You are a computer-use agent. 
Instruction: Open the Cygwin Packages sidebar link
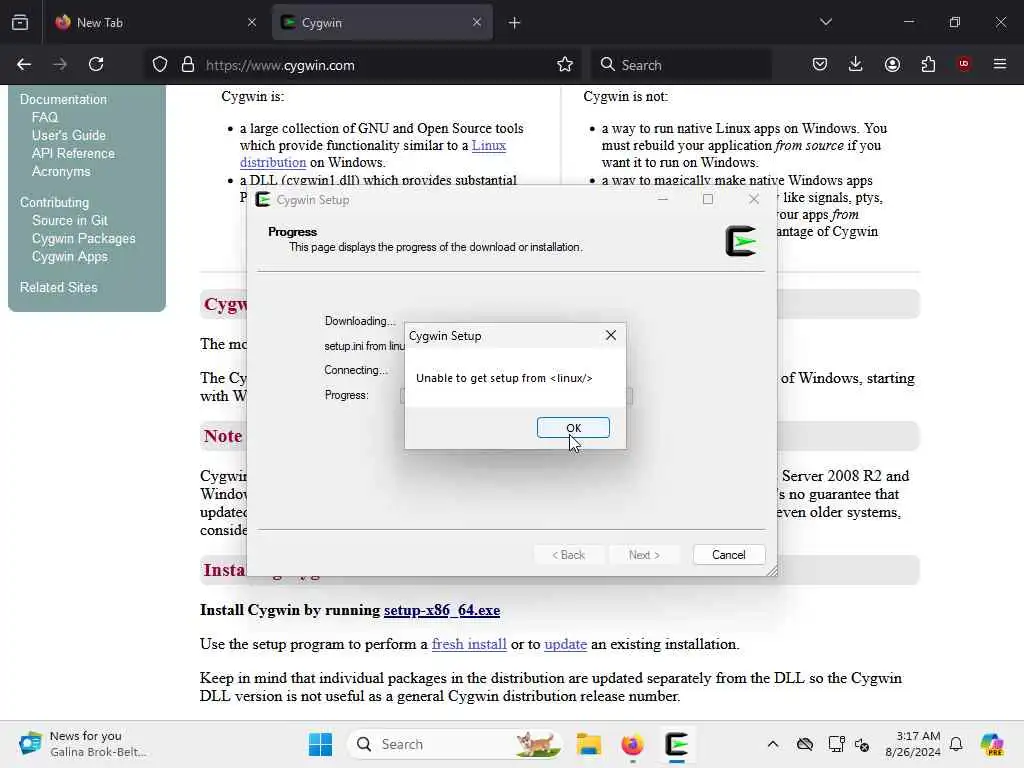[84, 238]
